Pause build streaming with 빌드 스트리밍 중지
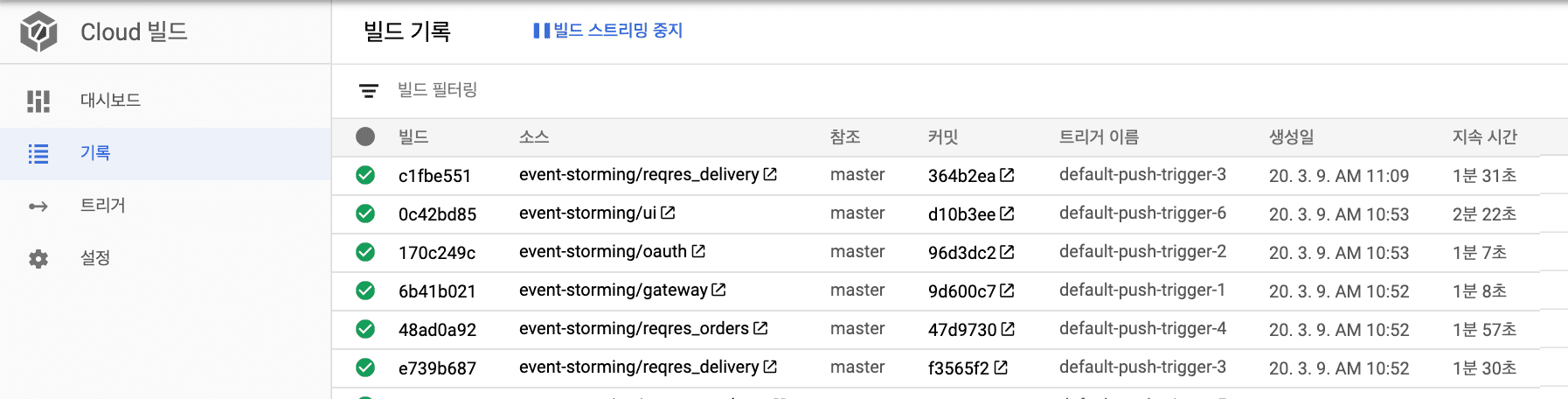The width and height of the screenshot is (1568, 399). (x=608, y=31)
